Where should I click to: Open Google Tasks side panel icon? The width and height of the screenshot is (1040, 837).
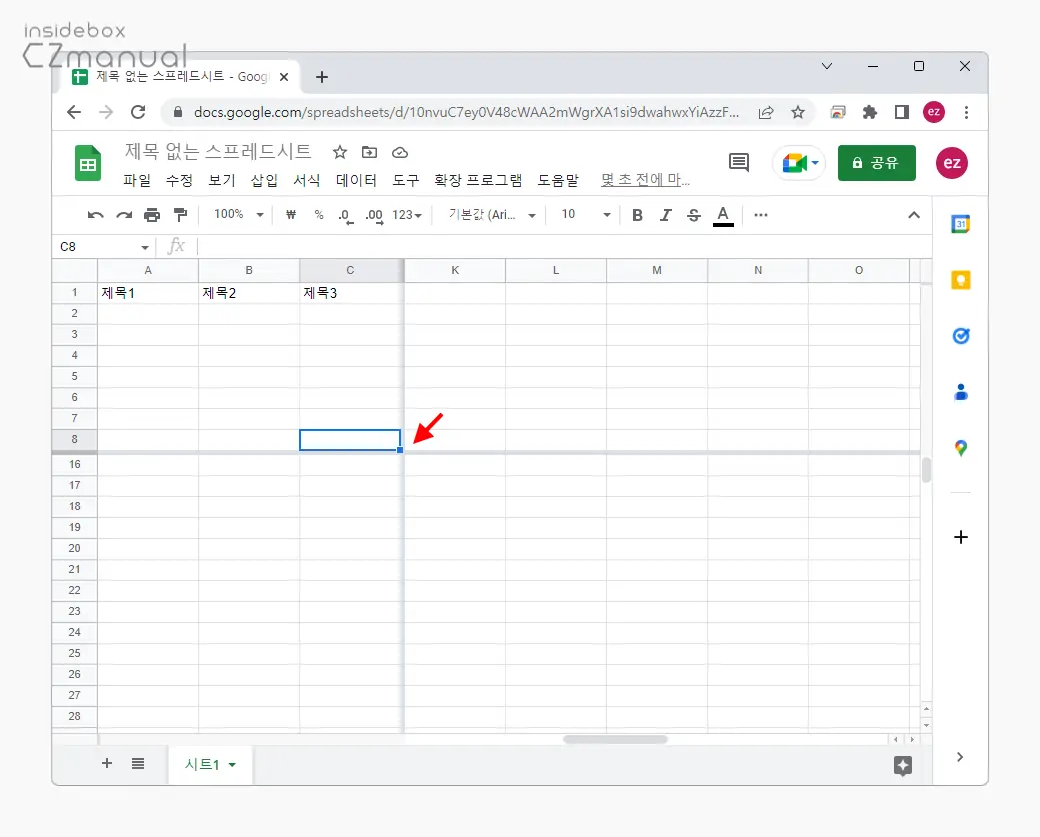click(x=960, y=336)
